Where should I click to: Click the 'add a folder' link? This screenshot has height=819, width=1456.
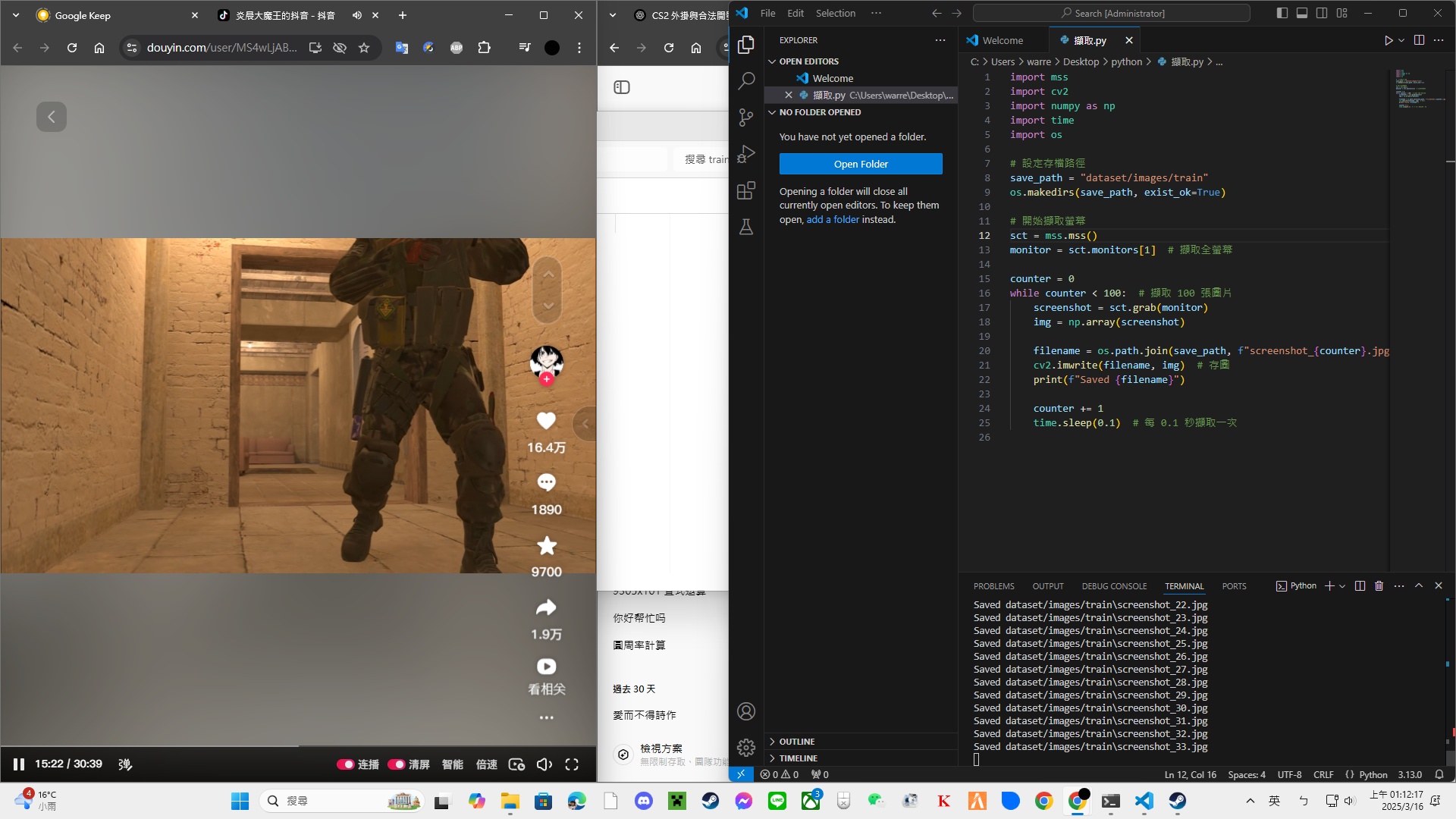833,219
